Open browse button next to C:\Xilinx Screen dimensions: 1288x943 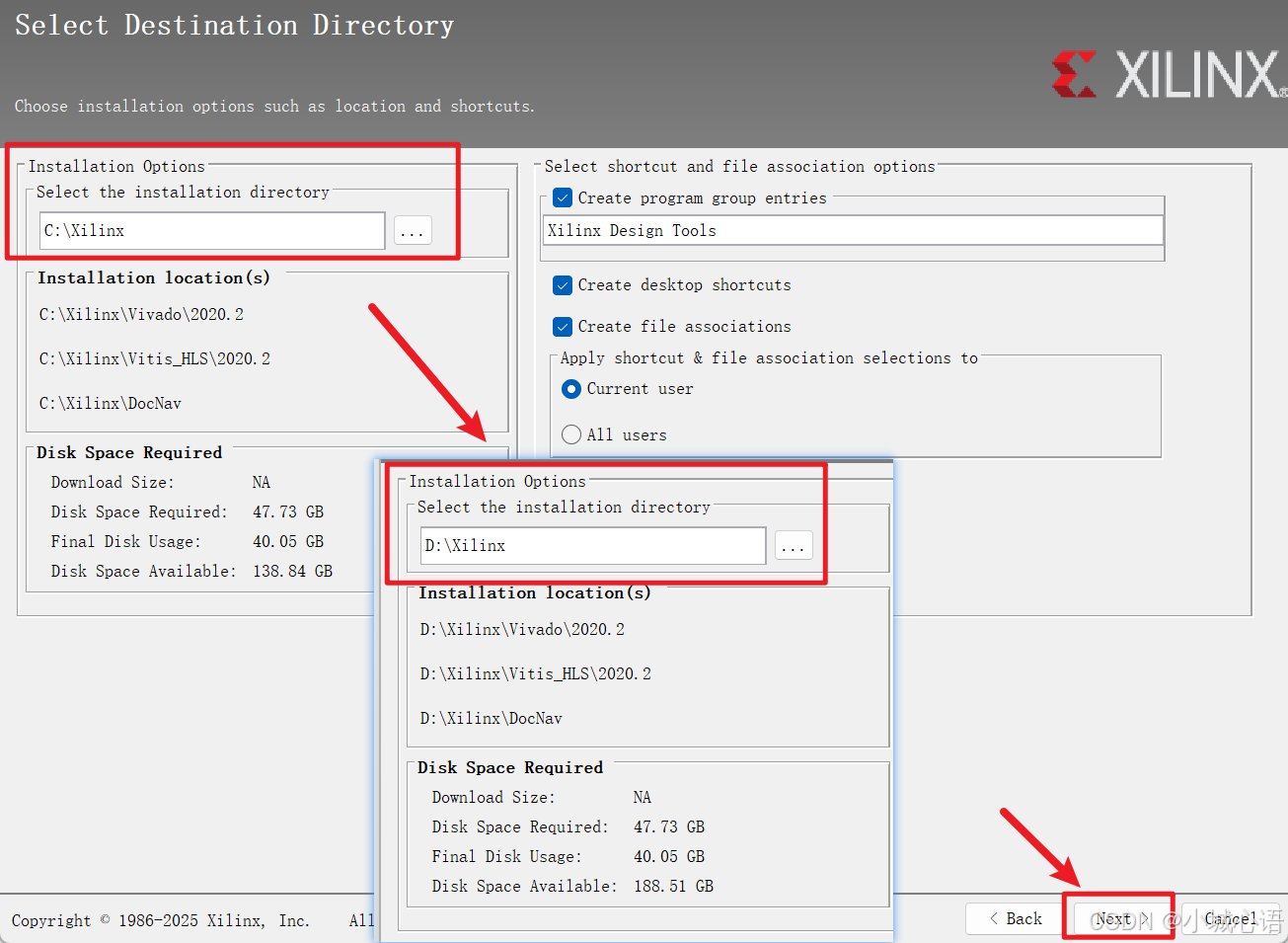point(413,231)
